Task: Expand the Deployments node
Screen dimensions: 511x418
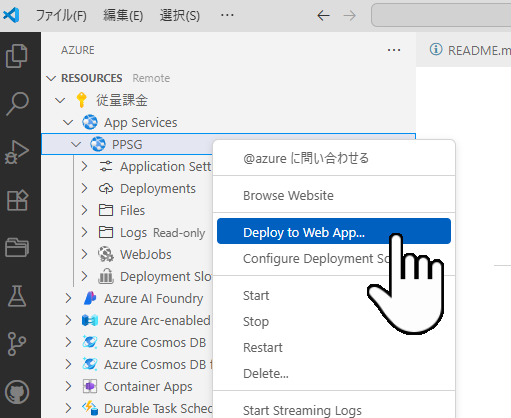Action: (x=85, y=188)
